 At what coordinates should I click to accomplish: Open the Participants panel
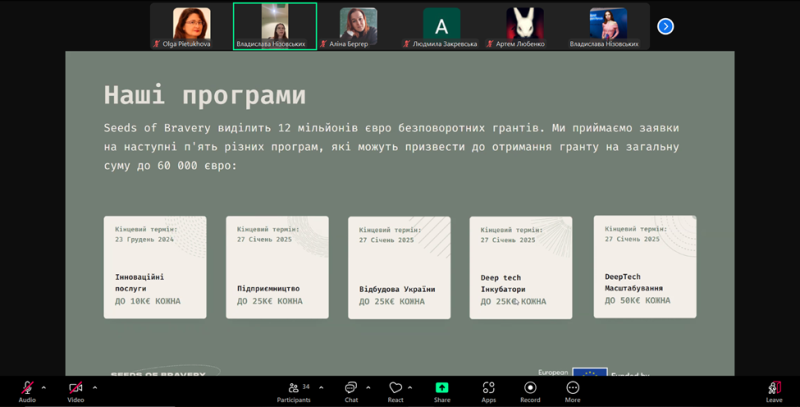(292, 387)
